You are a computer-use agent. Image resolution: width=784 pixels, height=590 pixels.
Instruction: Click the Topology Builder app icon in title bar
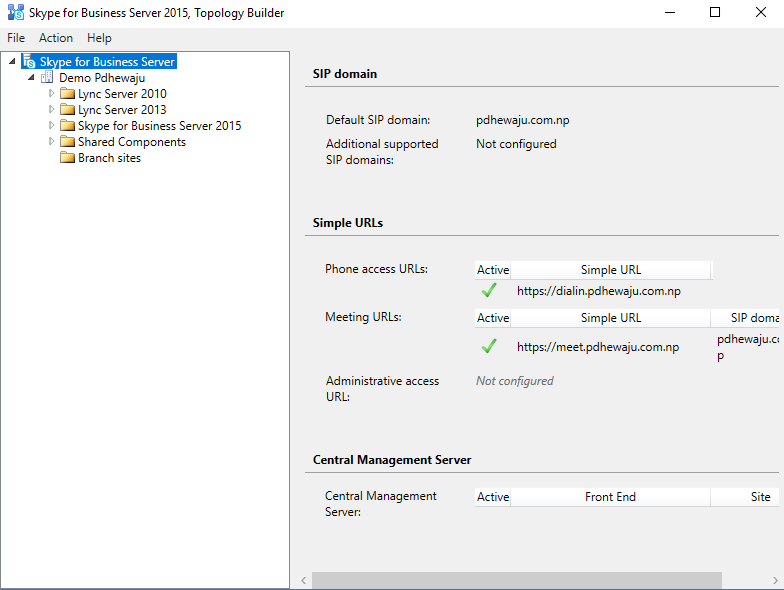click(16, 12)
